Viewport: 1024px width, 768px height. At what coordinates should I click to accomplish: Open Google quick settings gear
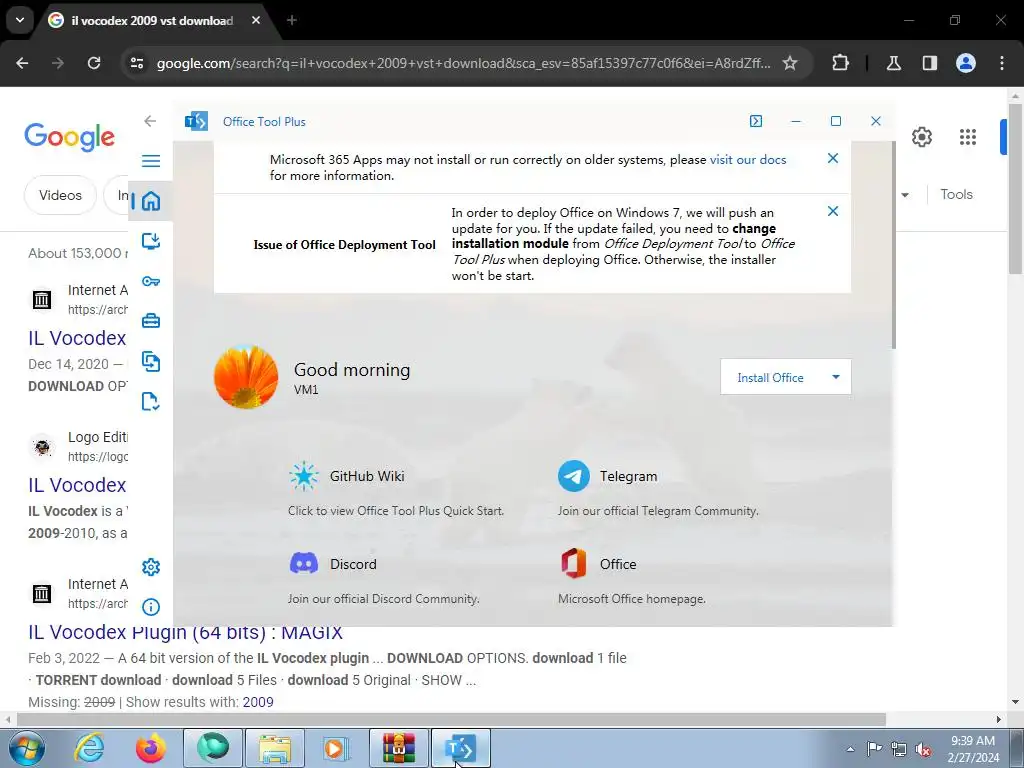pyautogui.click(x=921, y=136)
